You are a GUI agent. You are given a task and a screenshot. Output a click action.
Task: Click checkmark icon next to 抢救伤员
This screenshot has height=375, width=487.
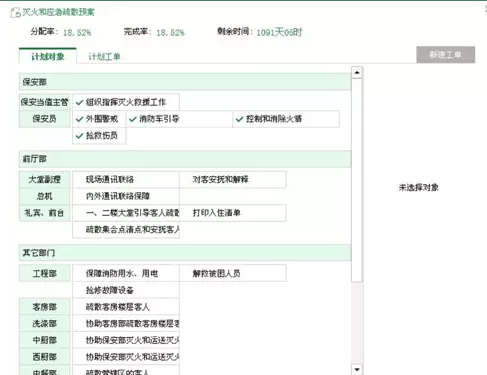(79, 136)
